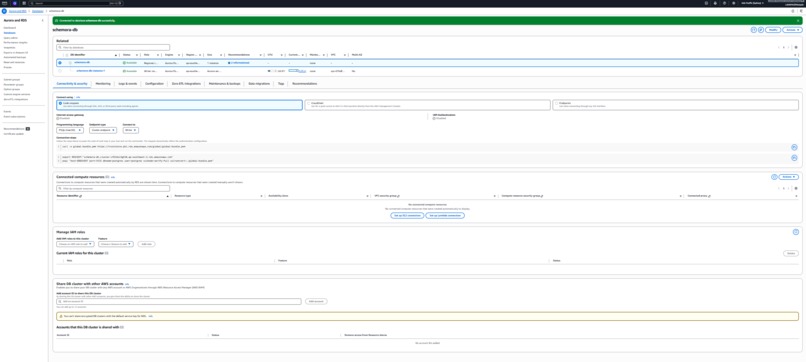Copy the export RDSHOST psql snippet
The height and width of the screenshot is (362, 806).
tap(794, 158)
